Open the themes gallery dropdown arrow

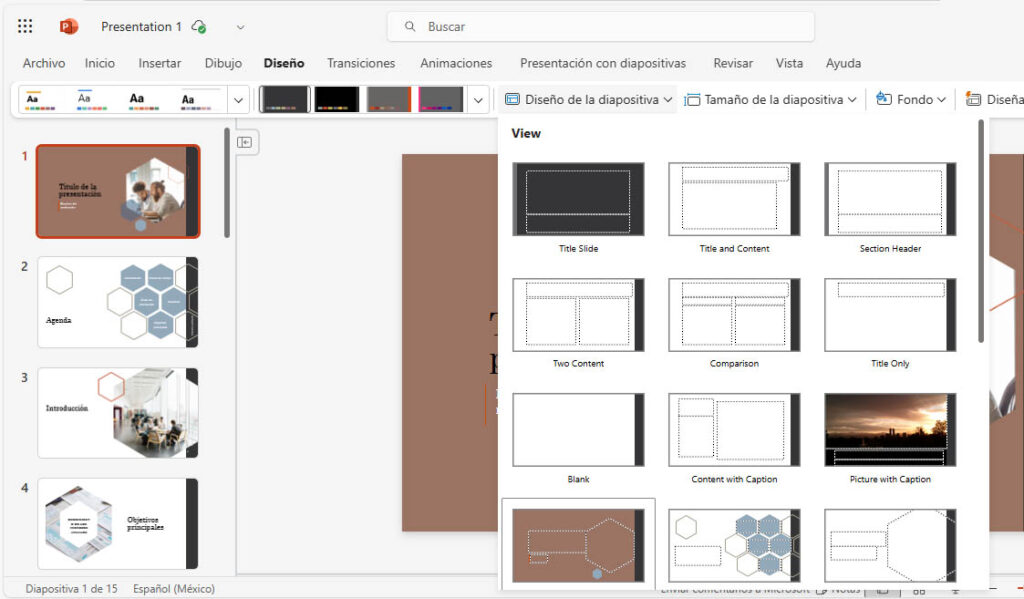(x=238, y=99)
